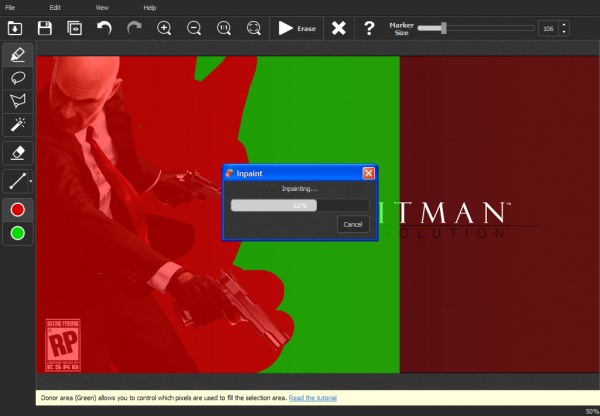Select the Lasso tool
Viewport: 600px width, 416px height.
(x=17, y=78)
